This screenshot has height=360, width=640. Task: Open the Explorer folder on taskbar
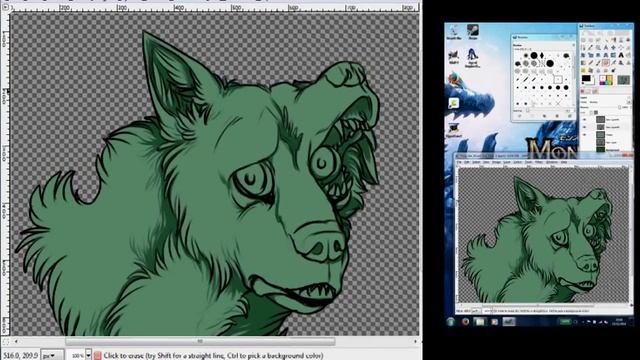[480, 322]
